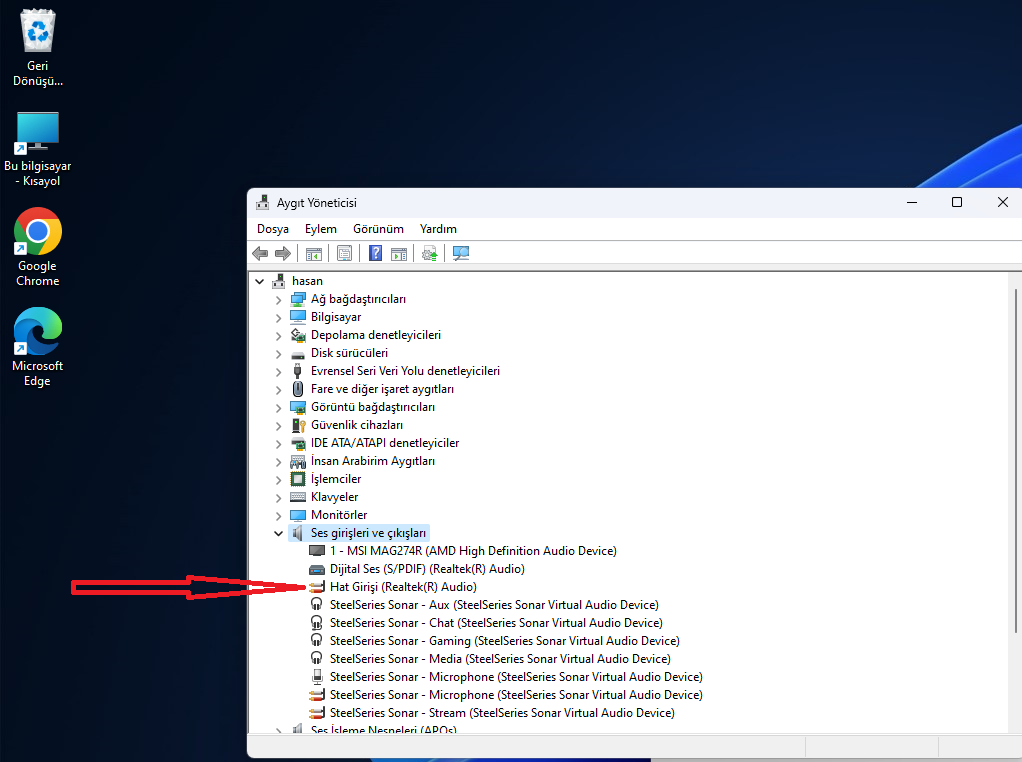
Task: Select SteelSeries Sonar - Chat device
Action: click(x=496, y=623)
